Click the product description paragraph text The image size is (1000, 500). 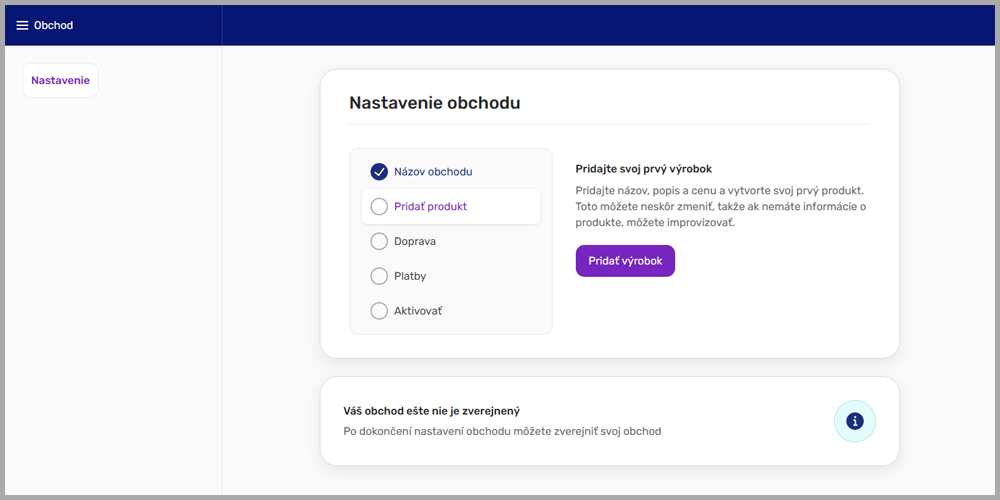(x=720, y=206)
